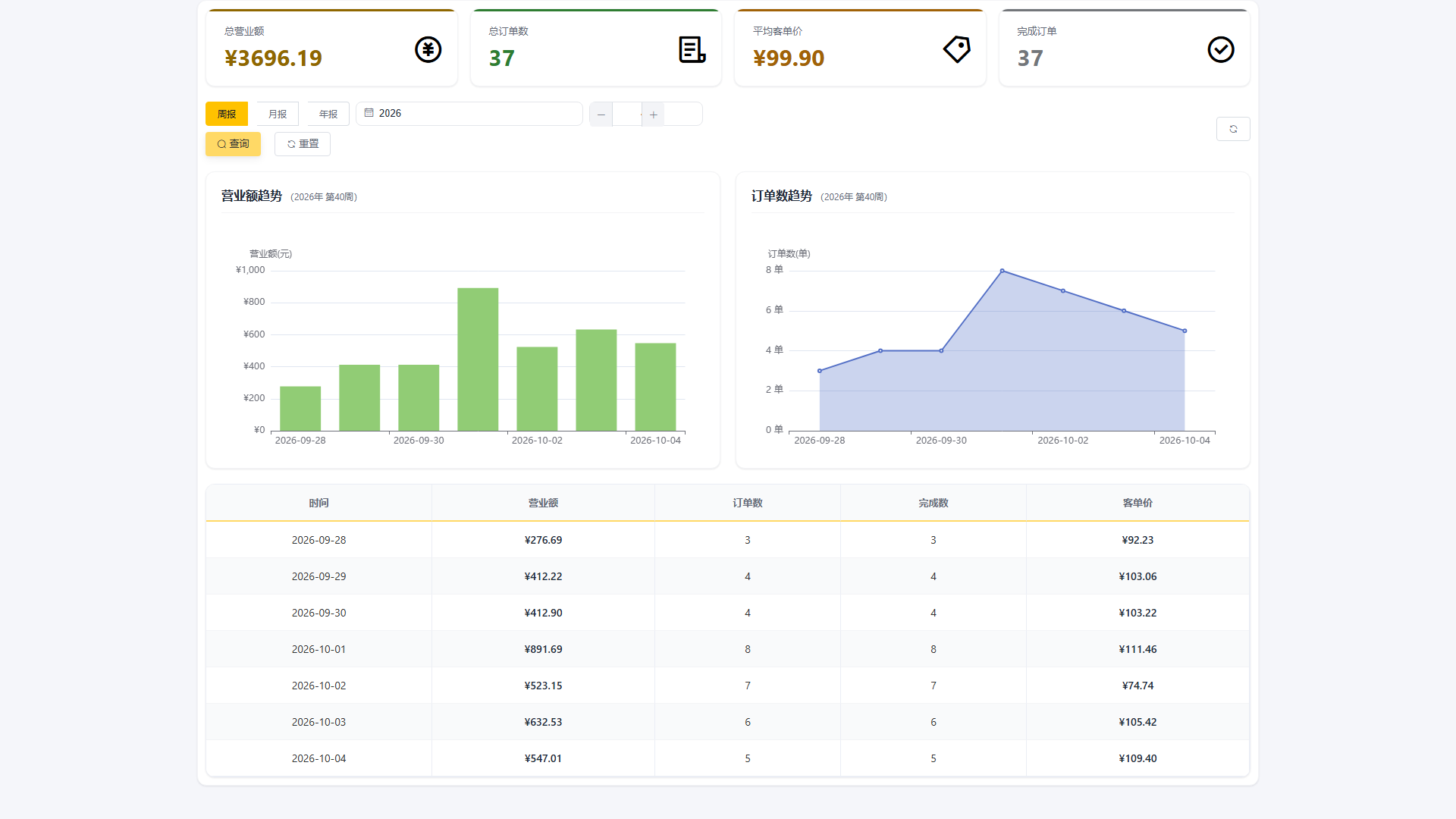Click the price tag icon in 平均客单价 card
This screenshot has height=819, width=1456.
[956, 50]
